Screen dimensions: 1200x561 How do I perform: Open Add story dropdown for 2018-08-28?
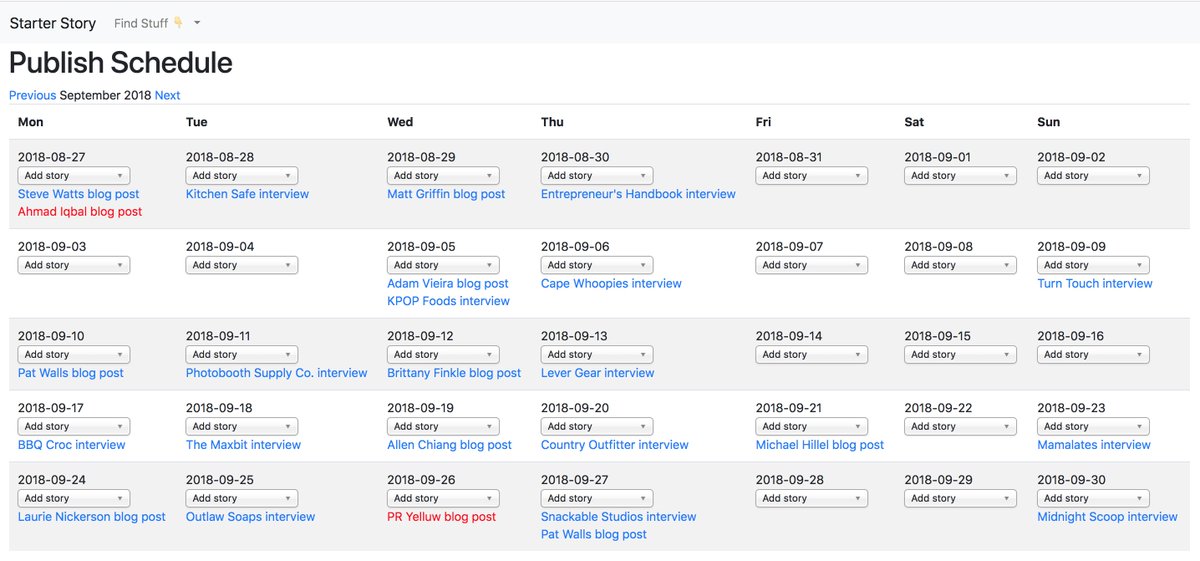[242, 176]
